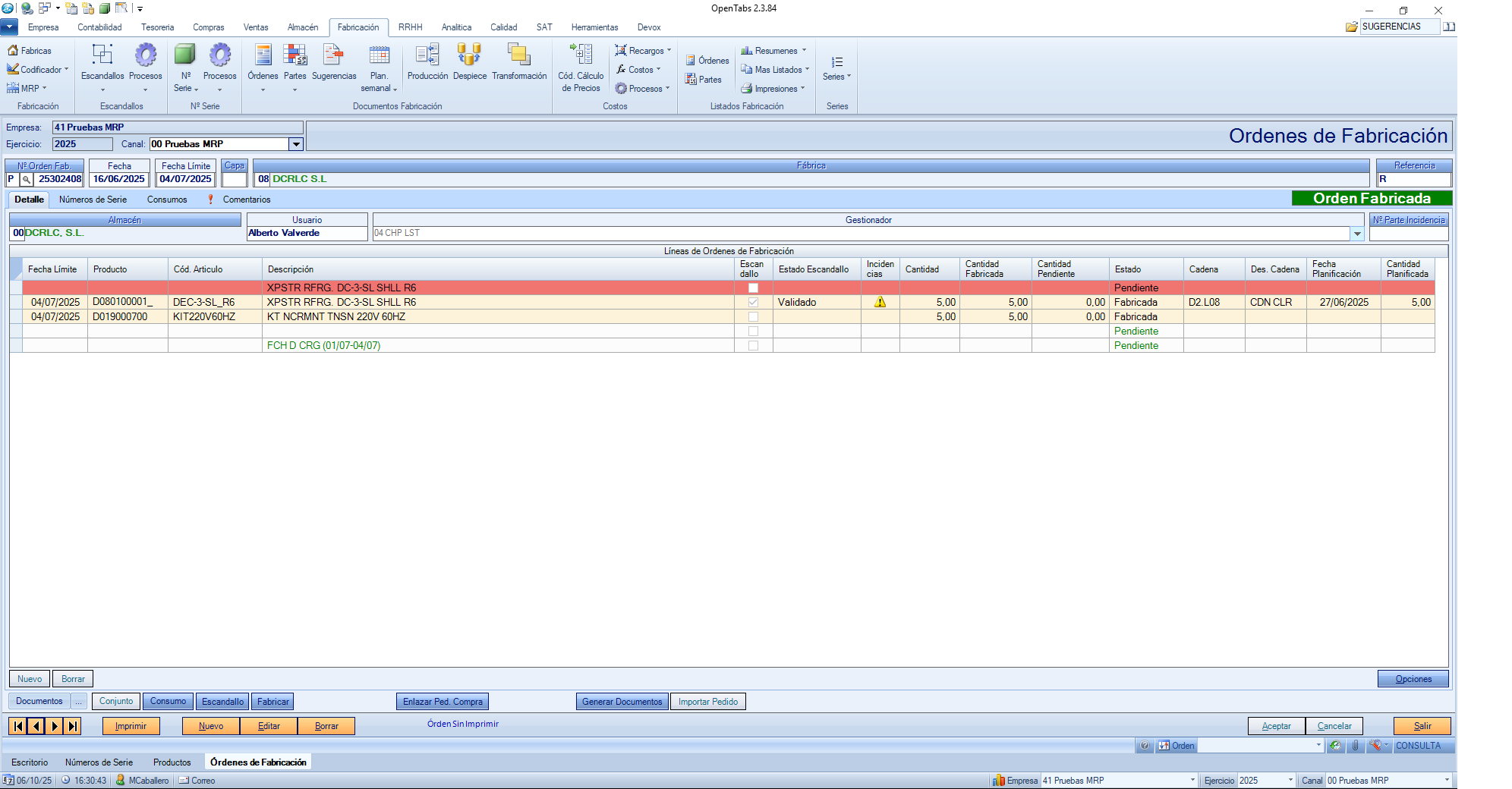Screen dimensions: 1512x789
Task: Click the Fecha Límite date field
Action: point(185,179)
